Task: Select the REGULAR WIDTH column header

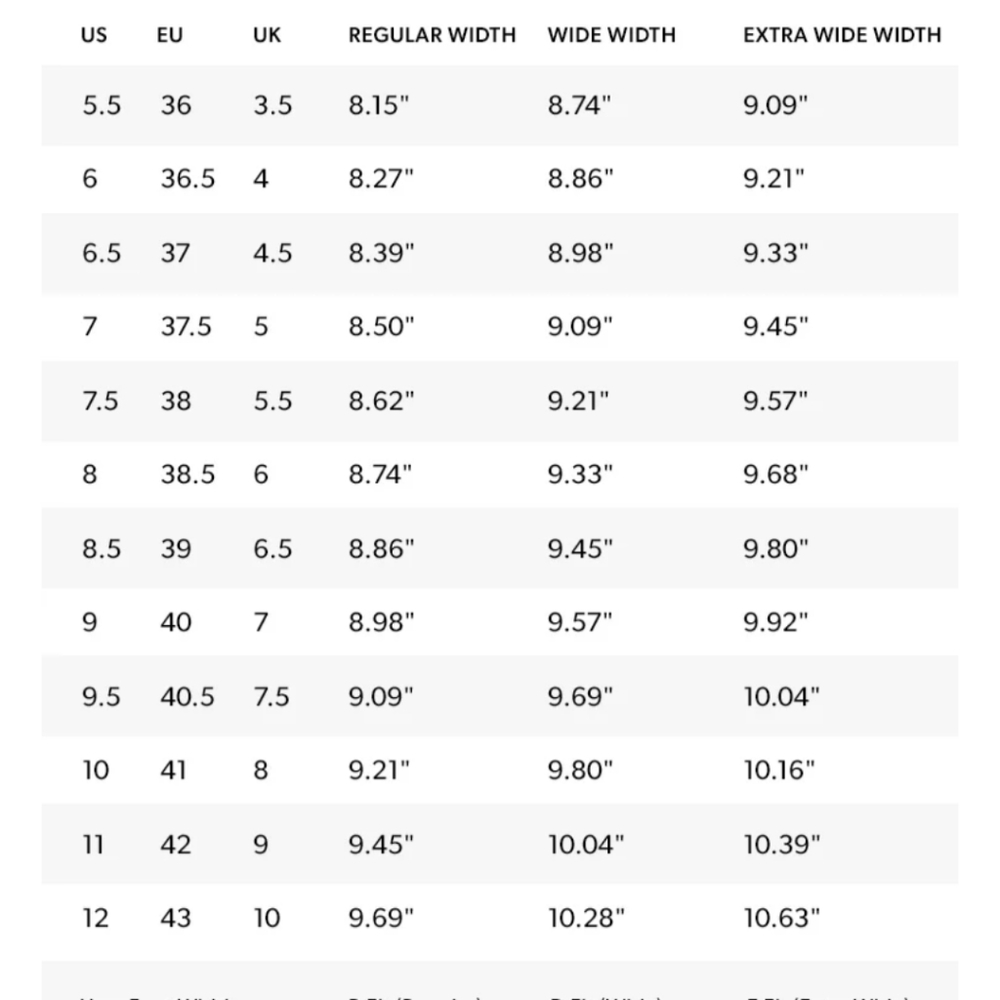Action: (x=432, y=35)
